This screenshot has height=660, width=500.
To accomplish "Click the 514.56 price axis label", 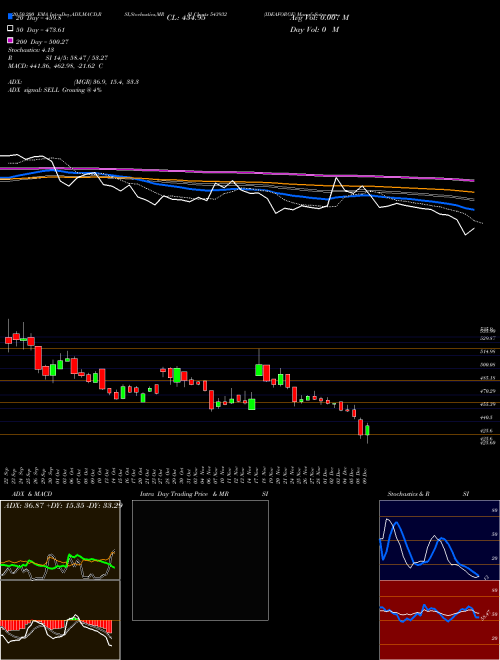I will tap(488, 351).
